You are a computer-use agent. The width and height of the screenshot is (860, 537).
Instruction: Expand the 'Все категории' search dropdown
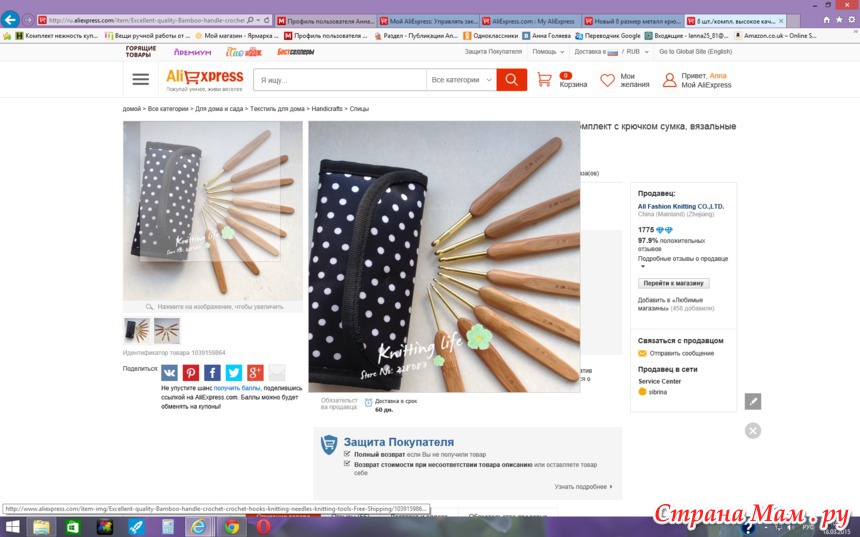(461, 80)
